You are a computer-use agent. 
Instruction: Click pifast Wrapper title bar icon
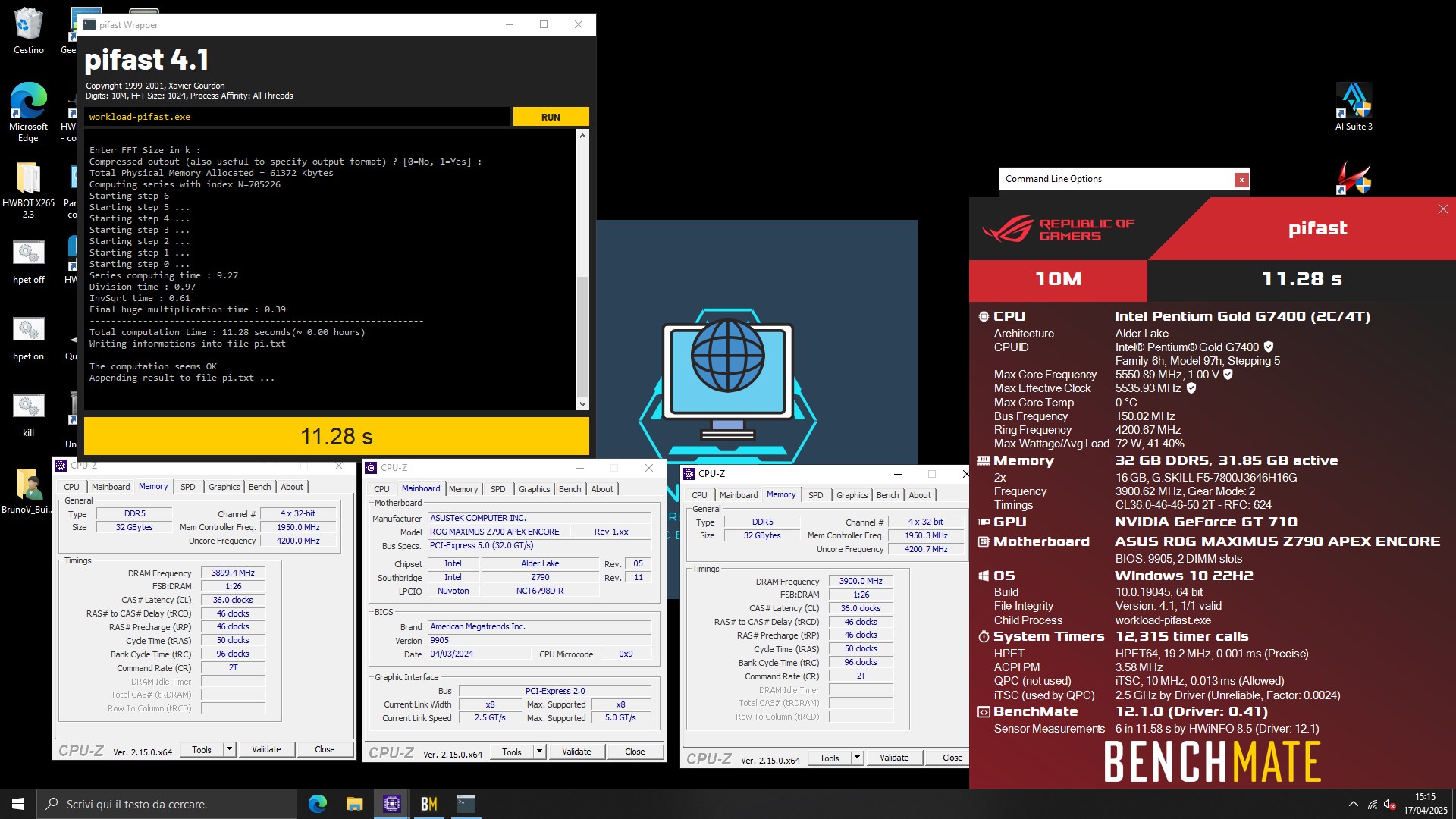(89, 25)
